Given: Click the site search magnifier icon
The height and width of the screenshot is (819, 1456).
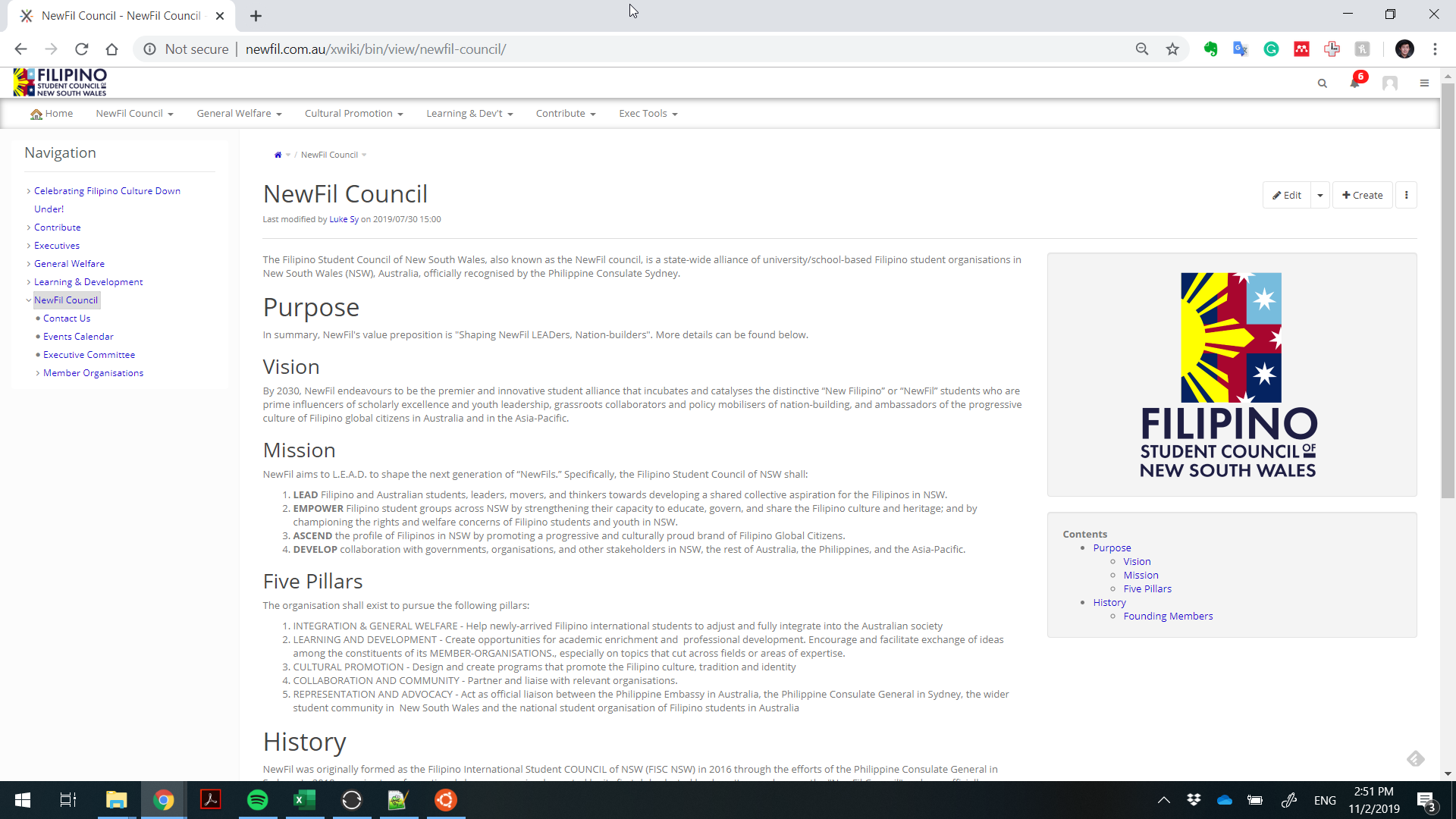Looking at the screenshot, I should tap(1323, 83).
